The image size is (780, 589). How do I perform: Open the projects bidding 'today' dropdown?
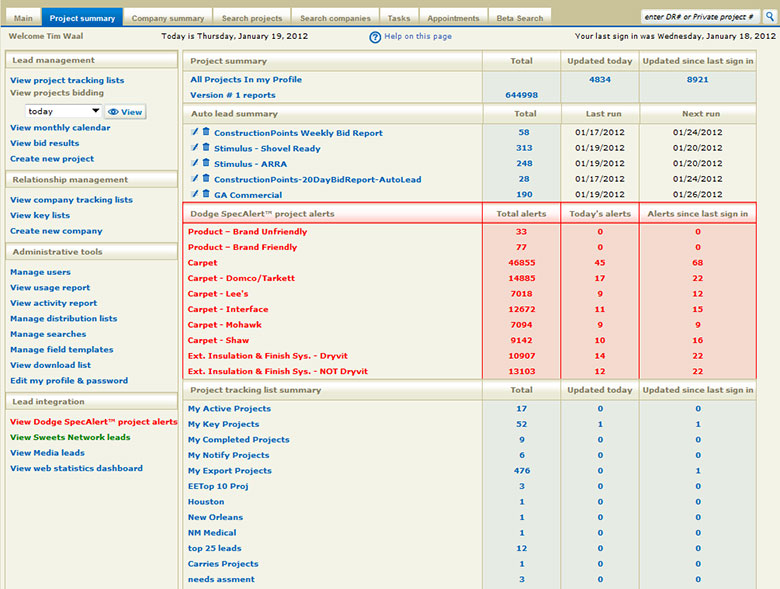coord(64,111)
